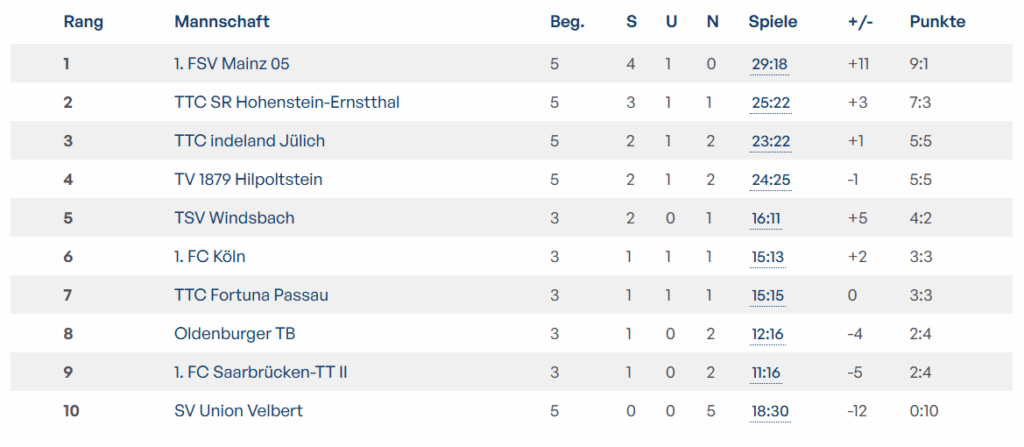Screen dimensions: 1024x447
Task: Click the Beg. column header
Action: coord(567,22)
